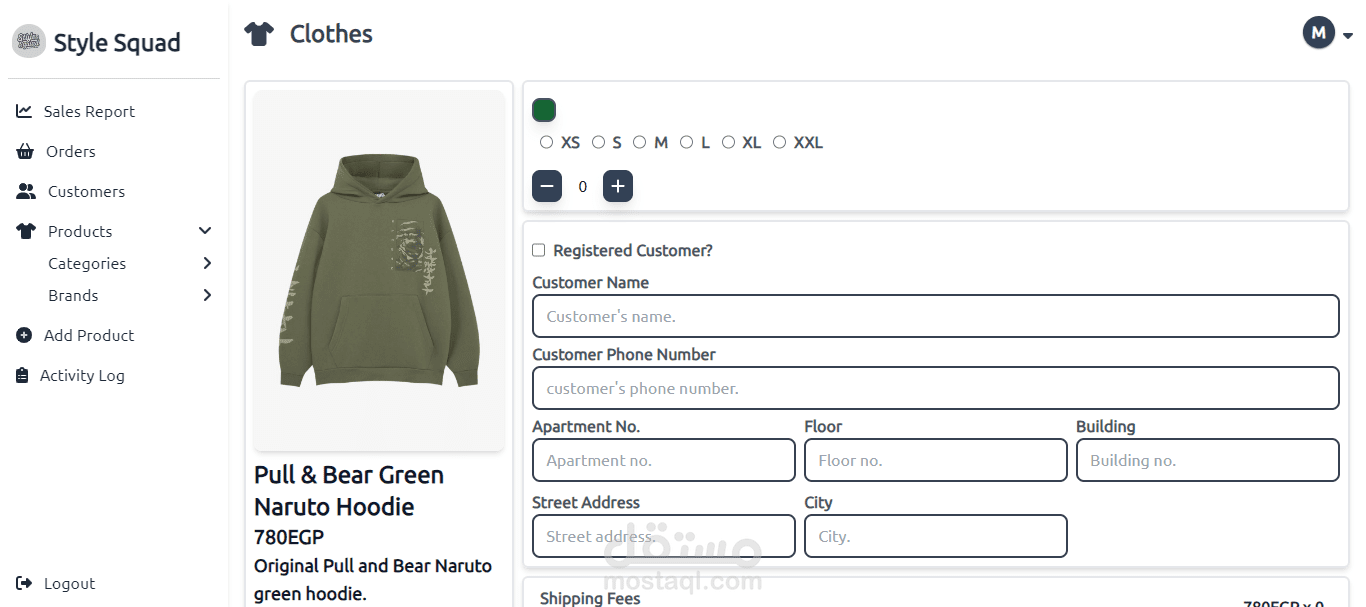
Task: Click the Original Pull and Bear description text
Action: (x=373, y=580)
